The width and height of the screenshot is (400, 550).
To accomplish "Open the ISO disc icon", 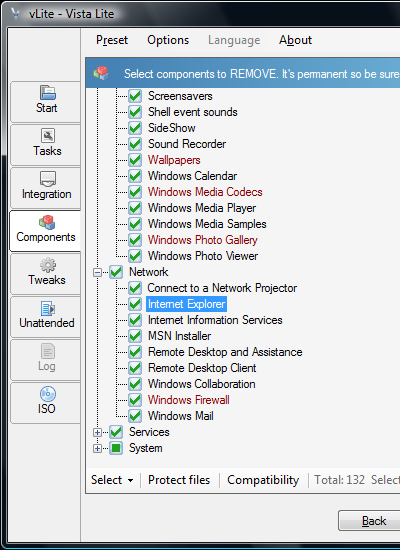I will [x=48, y=394].
